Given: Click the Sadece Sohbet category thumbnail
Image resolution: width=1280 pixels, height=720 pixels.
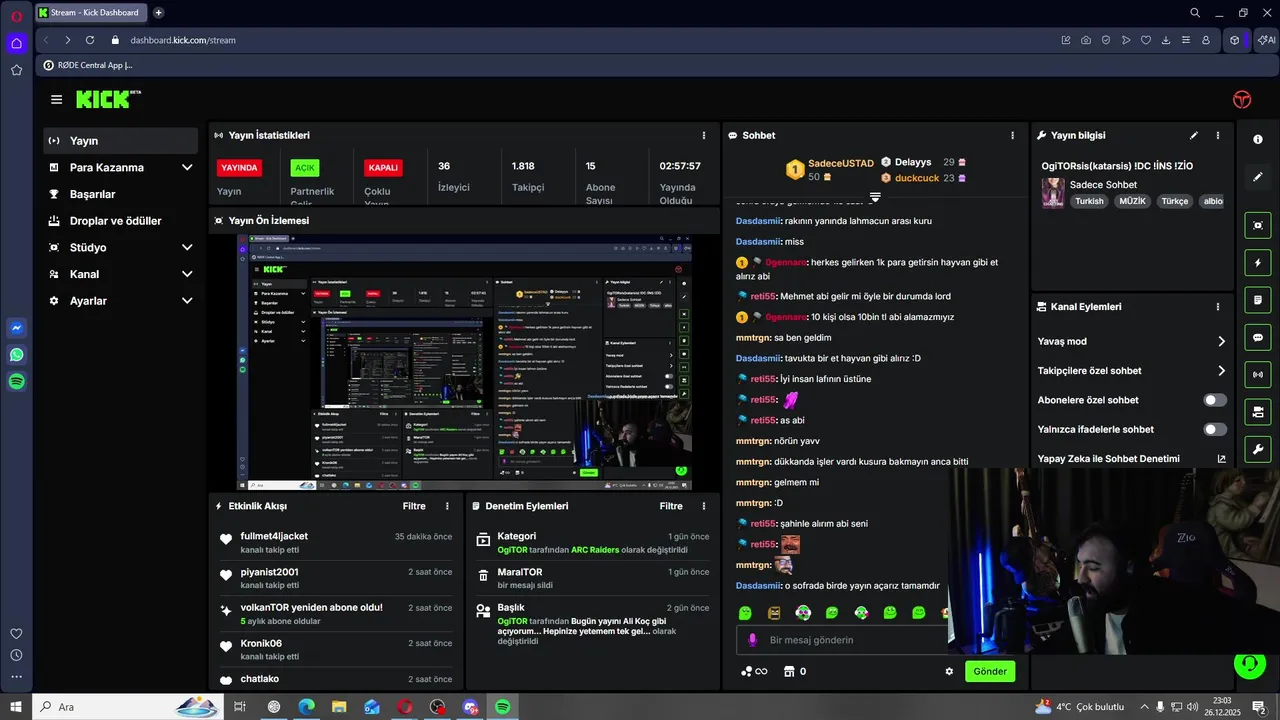Looking at the screenshot, I should point(1052,193).
